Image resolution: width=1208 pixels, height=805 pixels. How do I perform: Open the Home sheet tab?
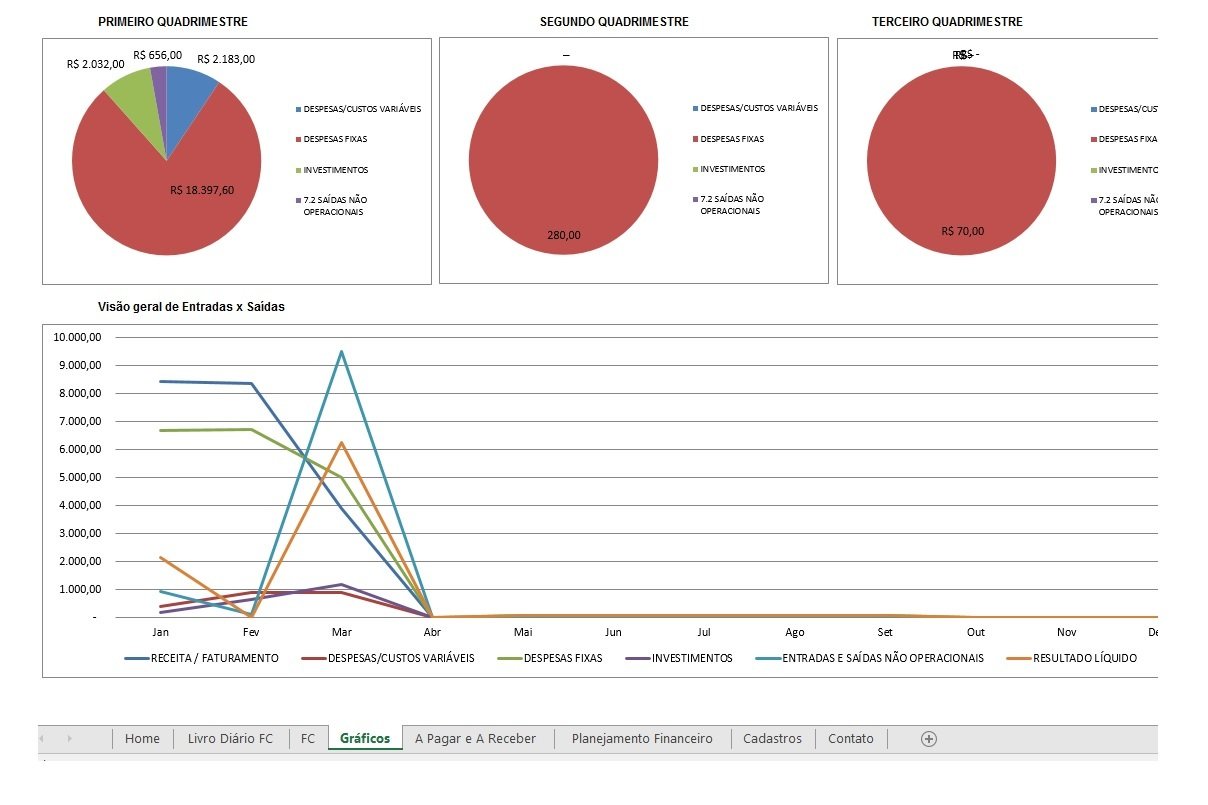142,738
